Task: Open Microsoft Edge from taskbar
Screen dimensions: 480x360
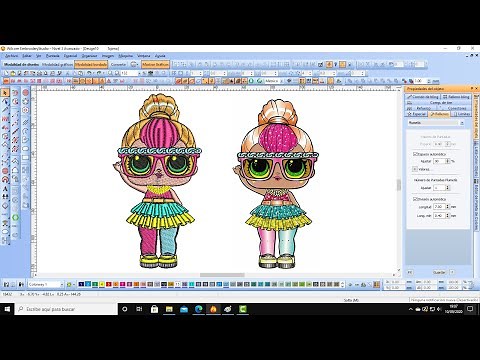Action: click(x=199, y=309)
